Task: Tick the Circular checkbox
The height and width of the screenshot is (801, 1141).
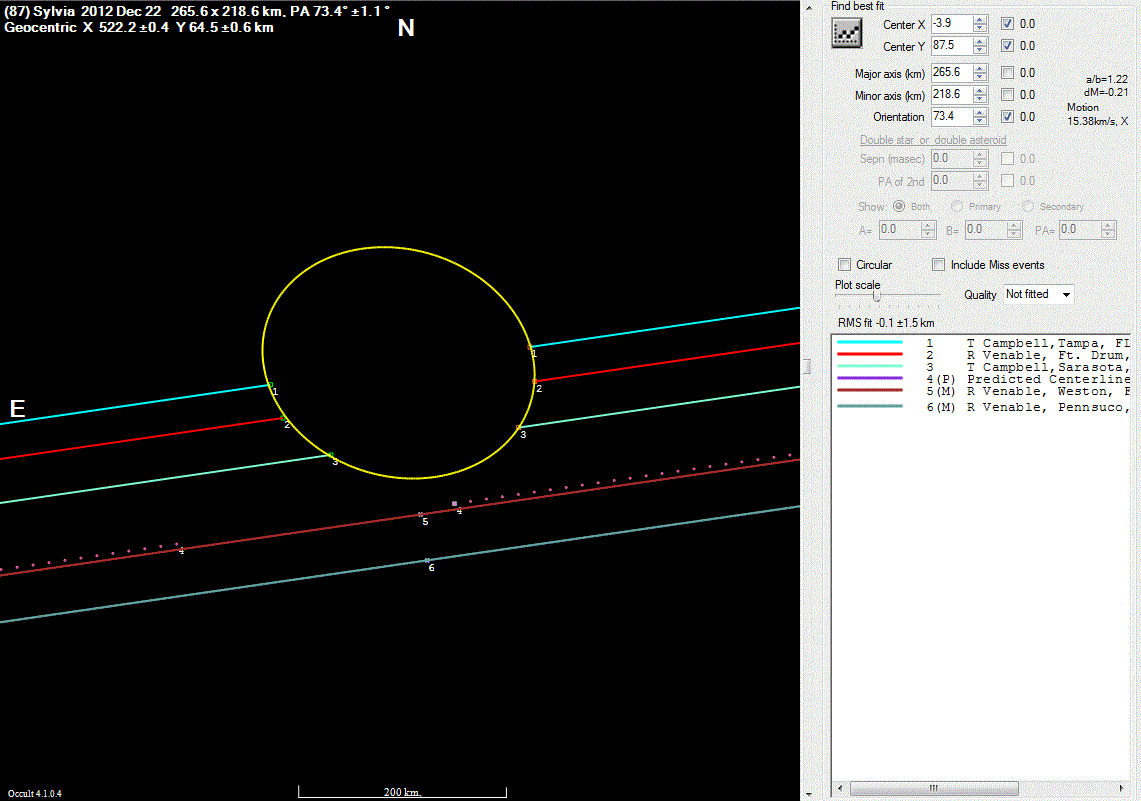Action: pyautogui.click(x=845, y=265)
